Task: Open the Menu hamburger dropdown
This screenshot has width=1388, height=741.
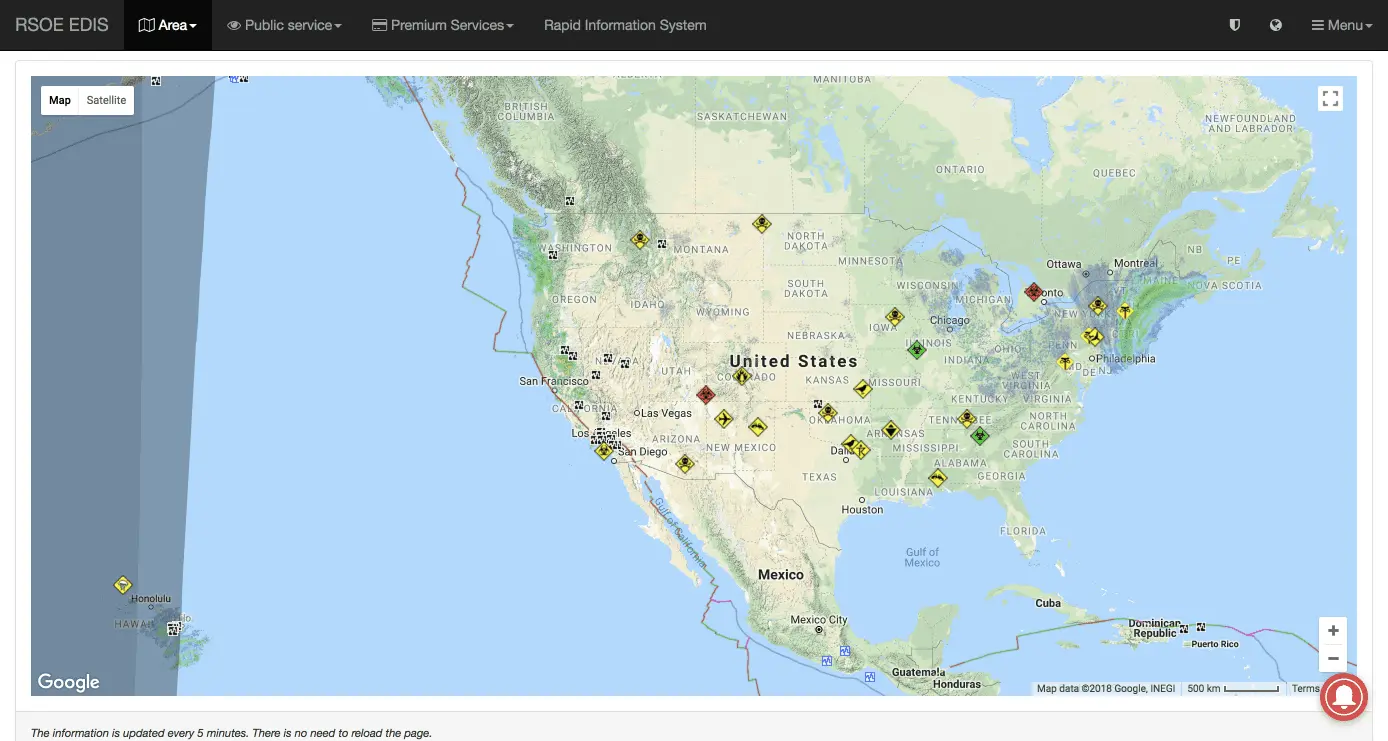Action: pos(1341,25)
